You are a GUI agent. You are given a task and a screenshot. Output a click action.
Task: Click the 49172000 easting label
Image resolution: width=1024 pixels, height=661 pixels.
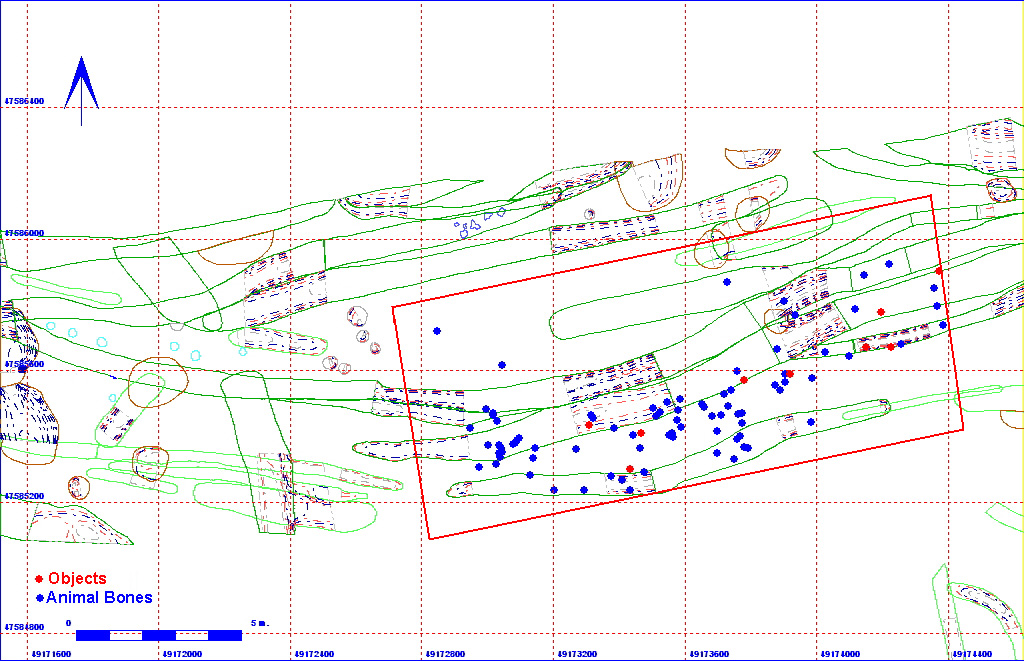point(182,654)
